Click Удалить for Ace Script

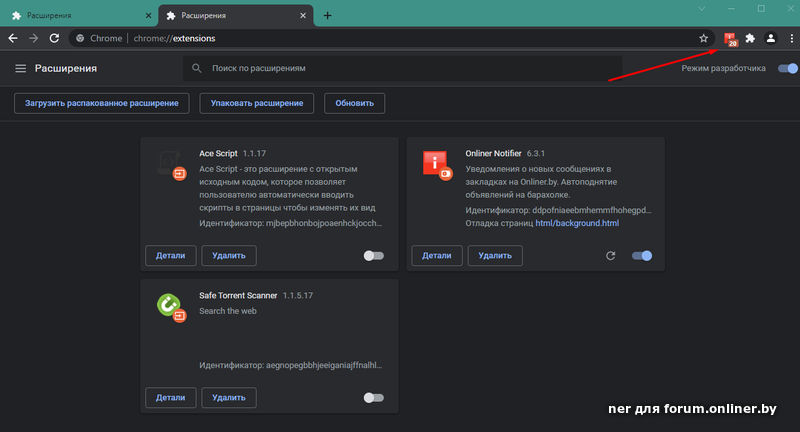(x=229, y=256)
